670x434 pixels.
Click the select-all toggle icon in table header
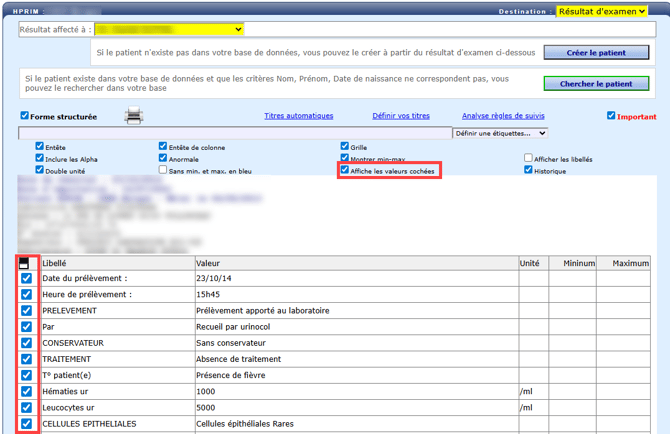point(25,264)
